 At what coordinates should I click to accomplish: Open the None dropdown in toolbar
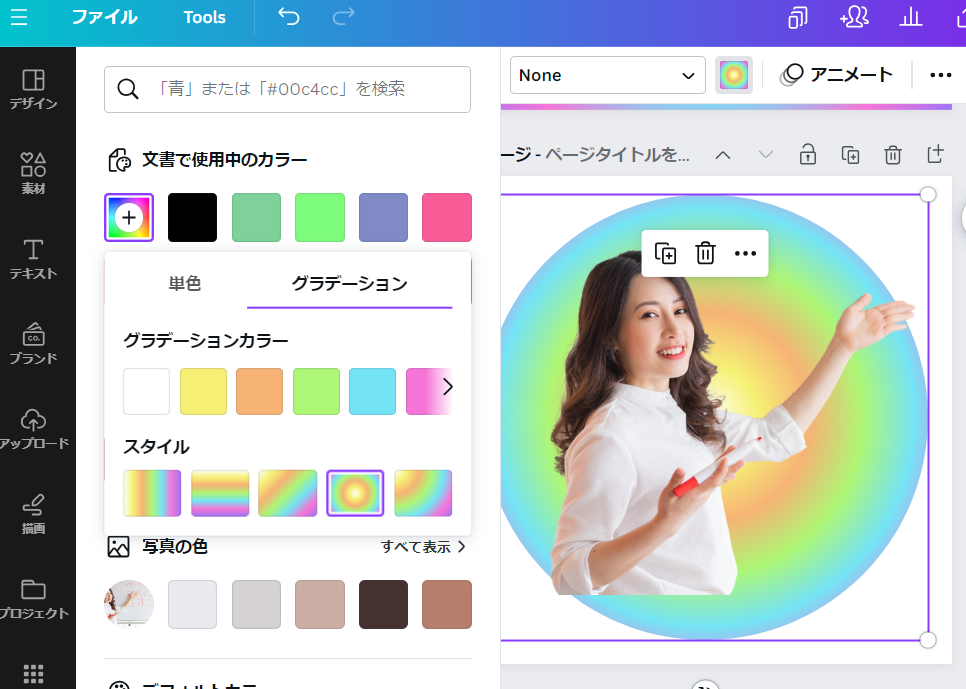(x=607, y=75)
